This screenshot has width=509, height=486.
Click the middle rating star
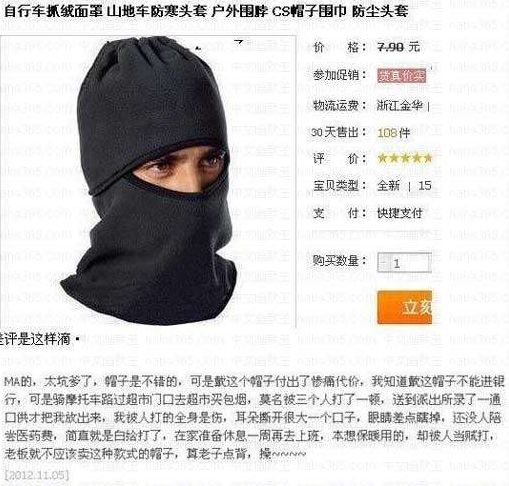click(x=405, y=158)
